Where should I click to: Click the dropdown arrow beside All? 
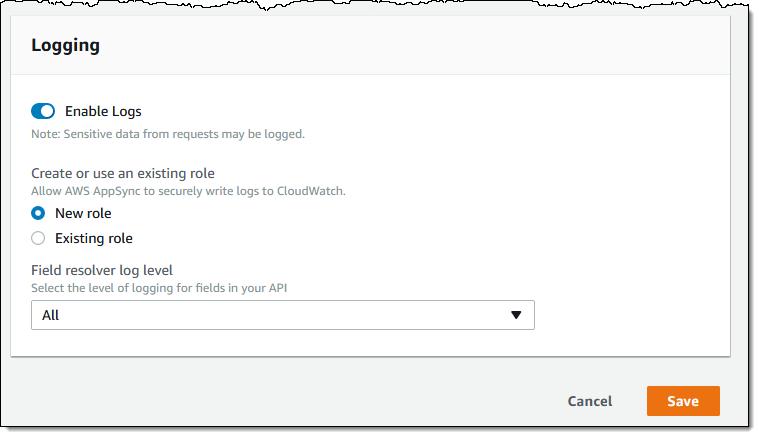coord(516,315)
